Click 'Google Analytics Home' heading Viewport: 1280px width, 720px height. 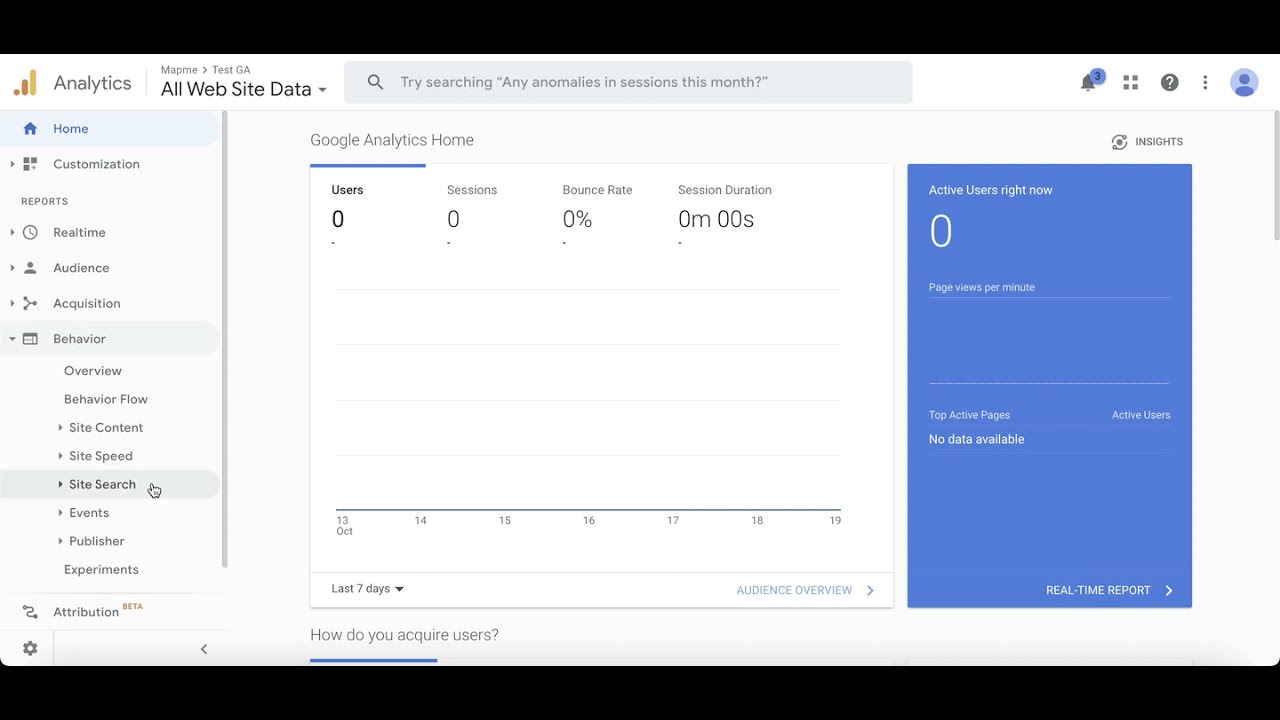(x=392, y=140)
